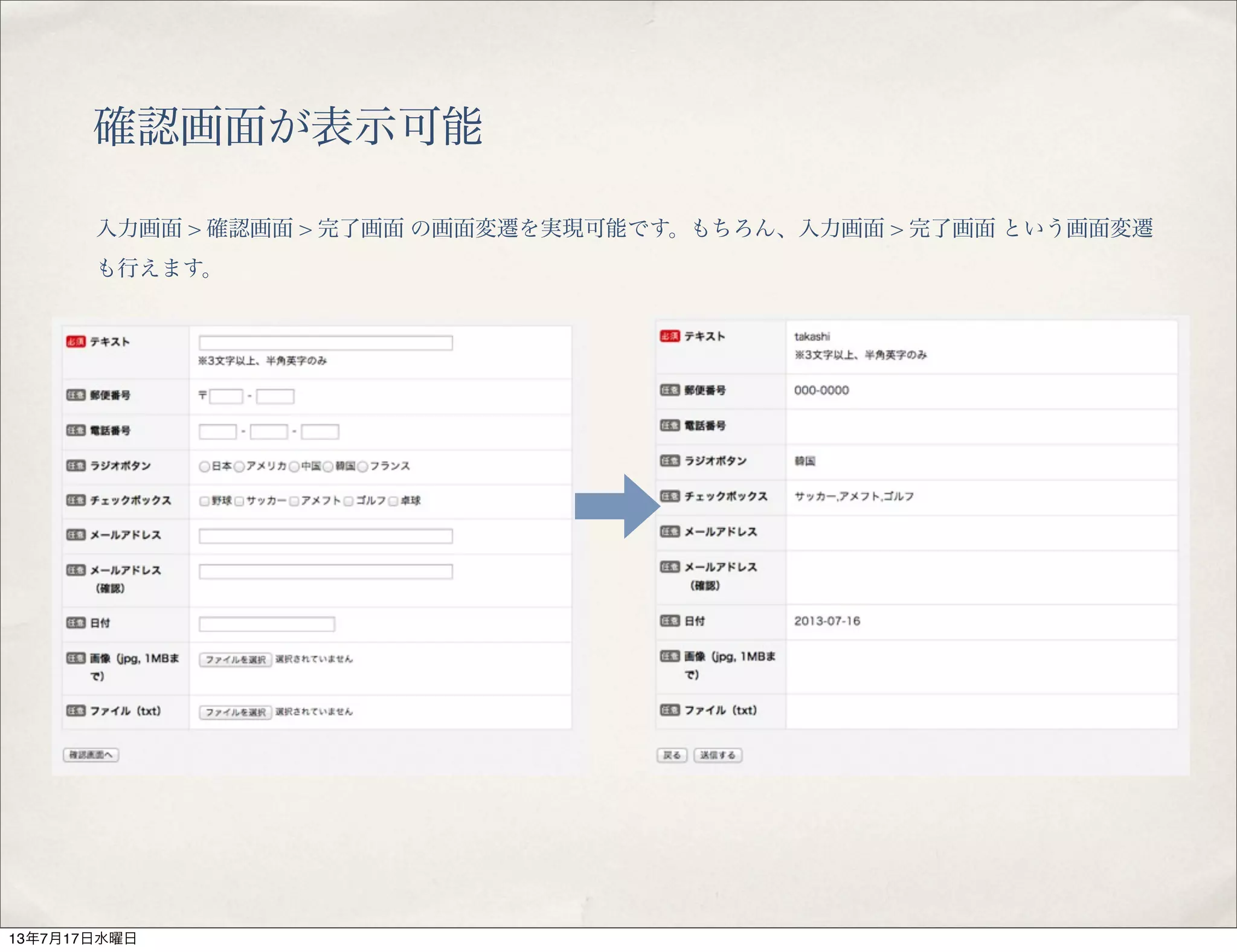This screenshot has height=952, width=1237.
Task: Click the 任意 badge beside input-form ラジオボタン
Action: tap(76, 466)
